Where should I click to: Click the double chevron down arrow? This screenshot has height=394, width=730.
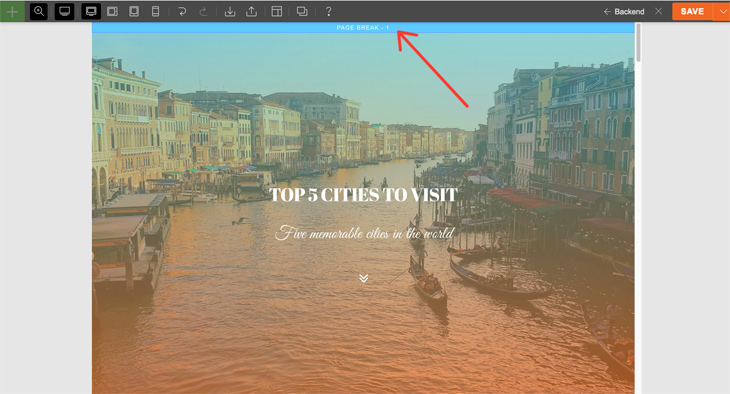pos(364,278)
